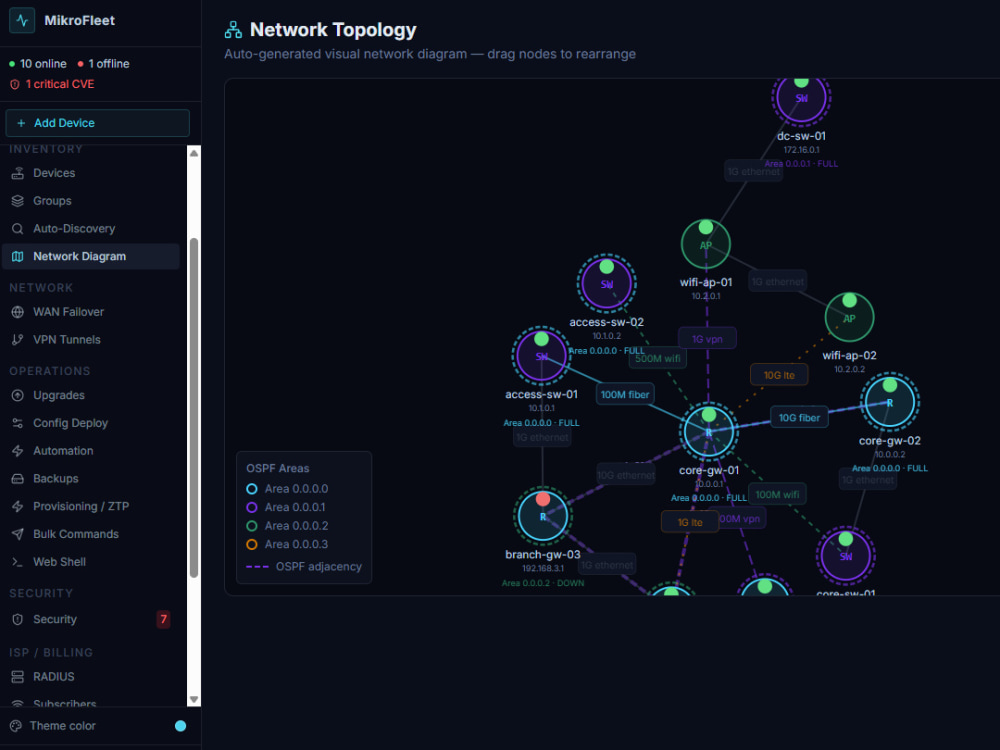Screen dimensions: 1000x750
Task: Click the sidebar scrollbar down arrow
Action: [x=194, y=700]
